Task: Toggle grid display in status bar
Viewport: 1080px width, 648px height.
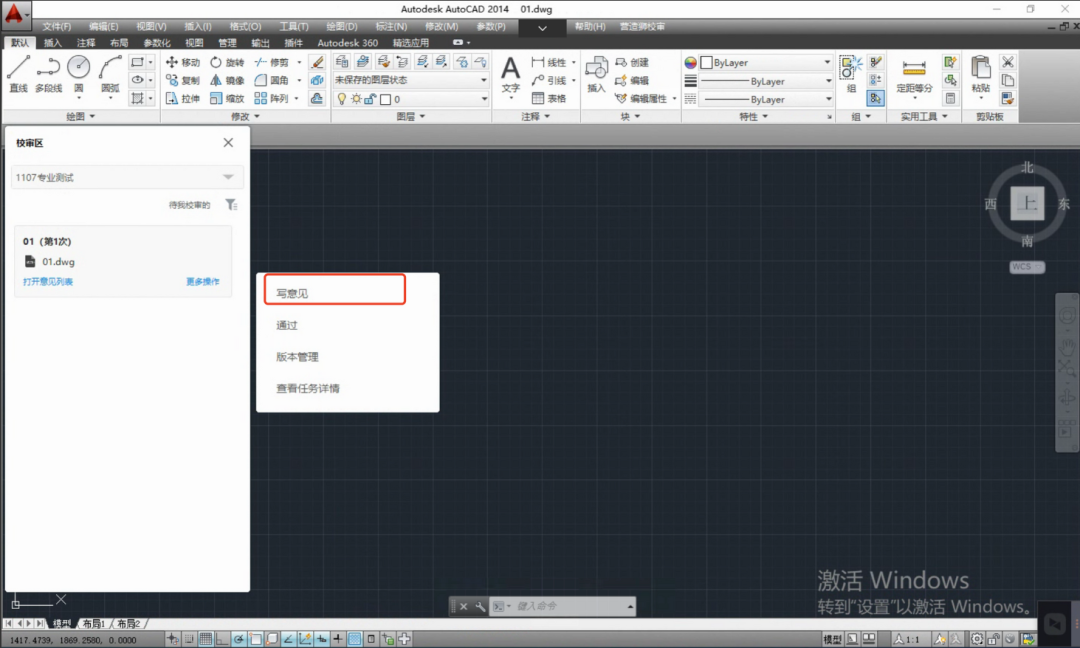Action: click(x=205, y=639)
